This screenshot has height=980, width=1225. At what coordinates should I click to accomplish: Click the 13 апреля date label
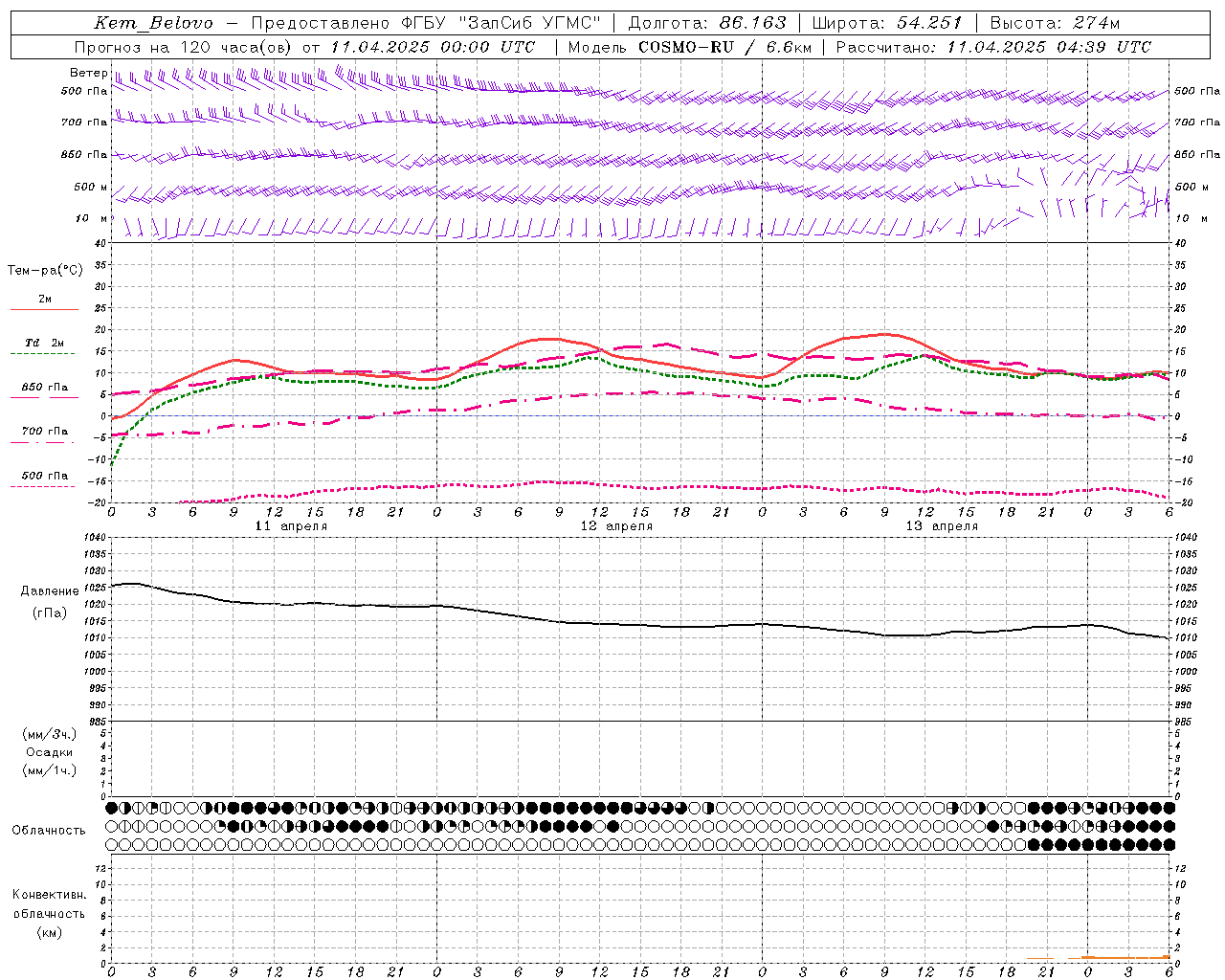pyautogui.click(x=942, y=526)
